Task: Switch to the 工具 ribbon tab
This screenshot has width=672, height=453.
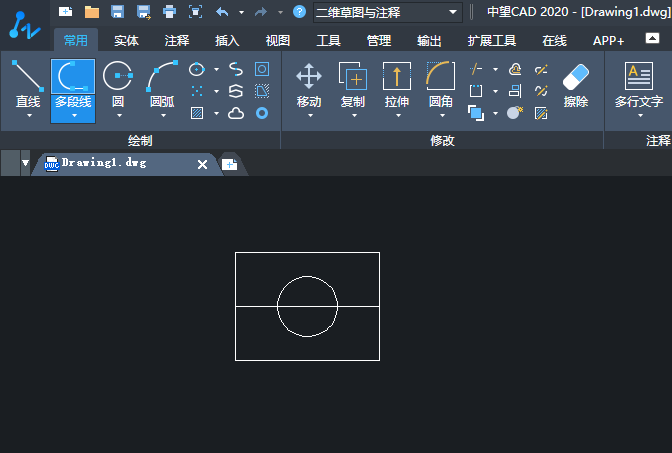Action: [x=328, y=41]
